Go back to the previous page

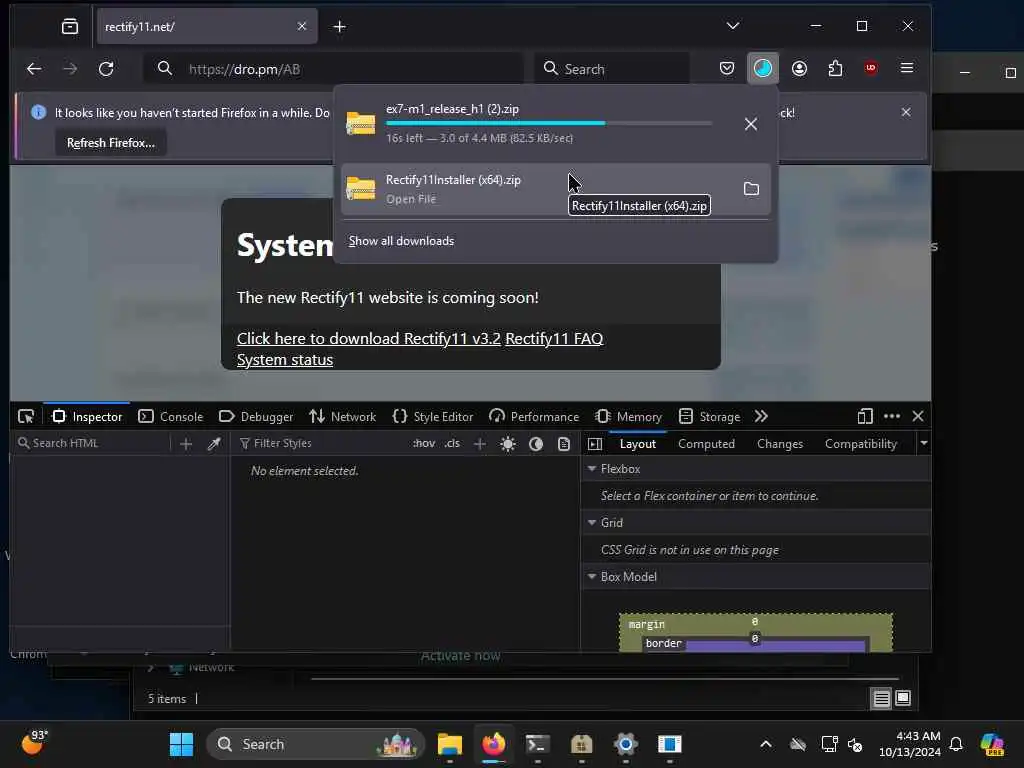click(34, 69)
